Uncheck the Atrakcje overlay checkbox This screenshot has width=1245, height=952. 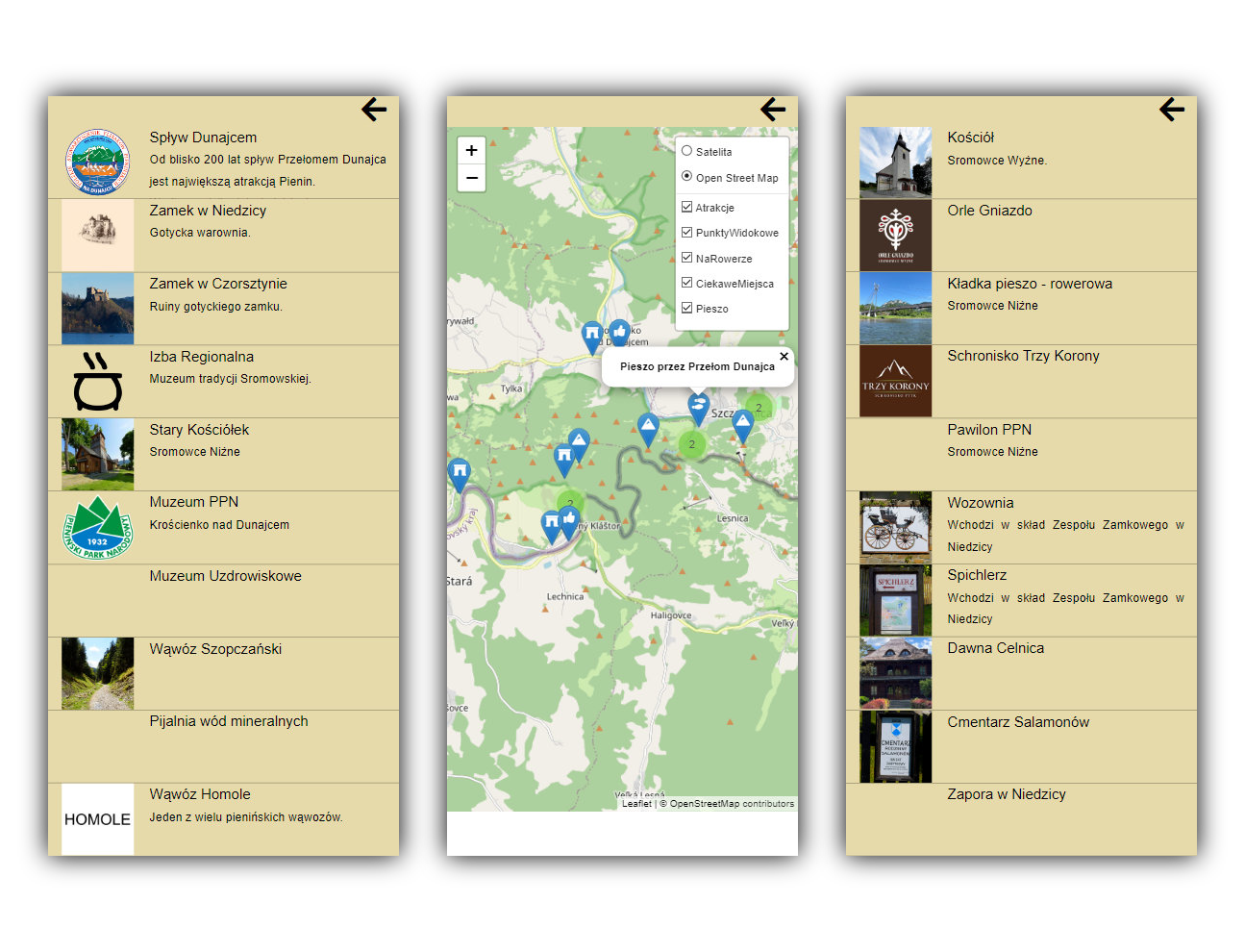(687, 207)
